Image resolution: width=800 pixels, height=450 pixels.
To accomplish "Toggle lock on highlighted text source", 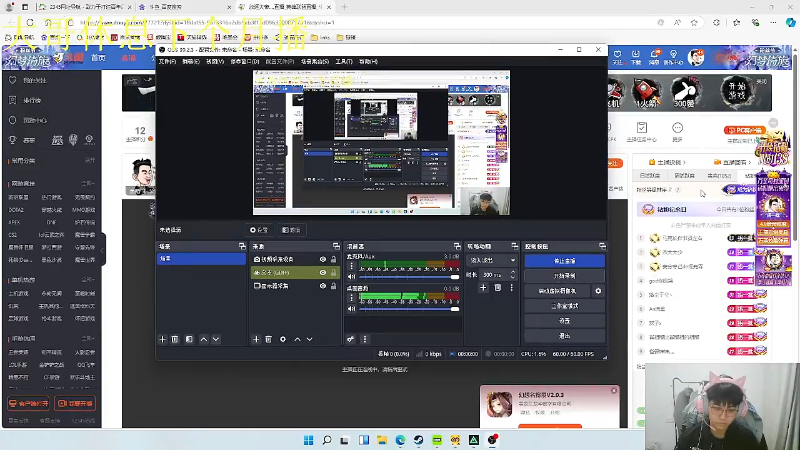I will coord(333,272).
